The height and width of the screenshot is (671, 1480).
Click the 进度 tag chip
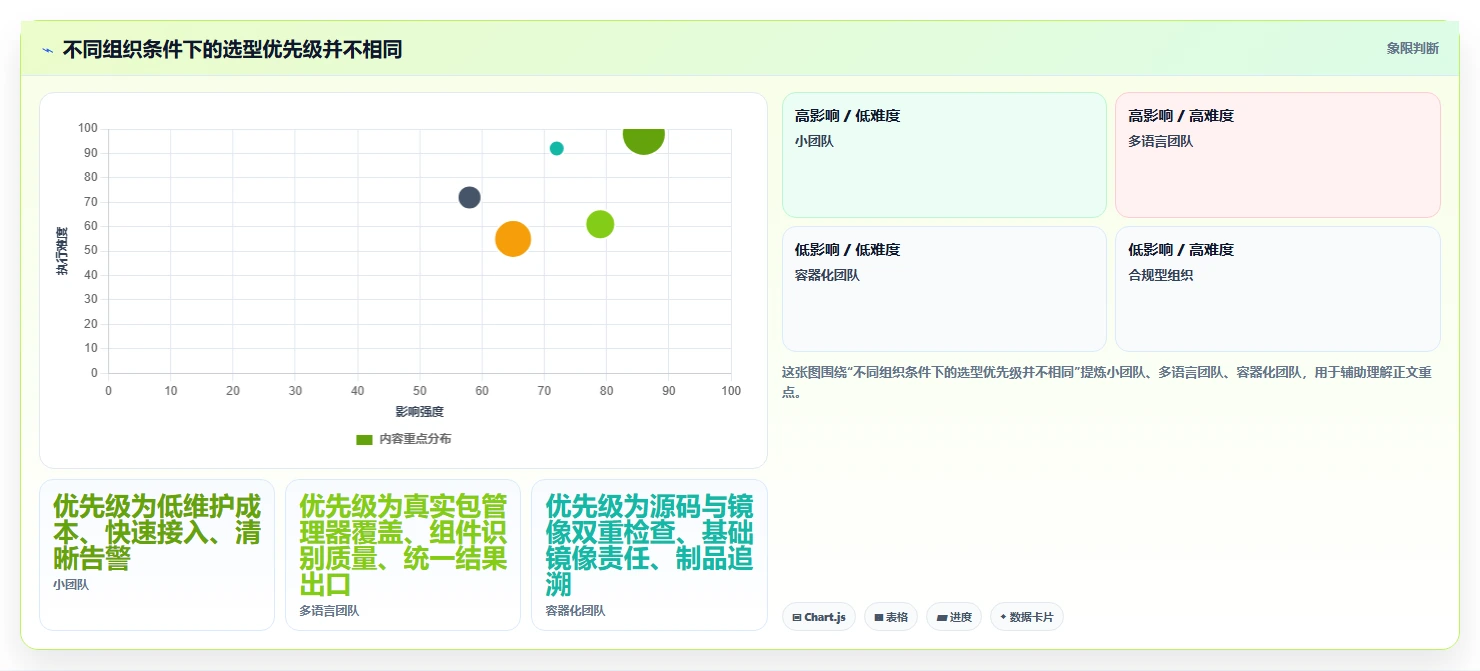point(954,617)
